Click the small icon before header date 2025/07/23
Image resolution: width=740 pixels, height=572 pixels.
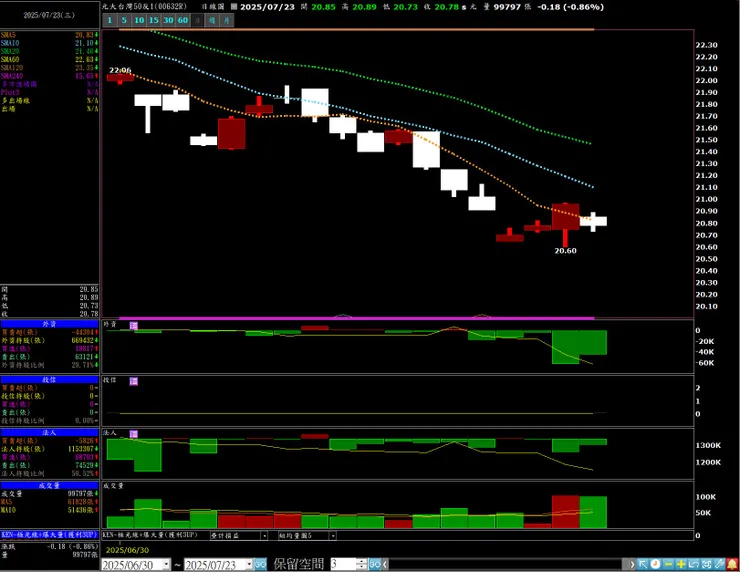point(234,7)
